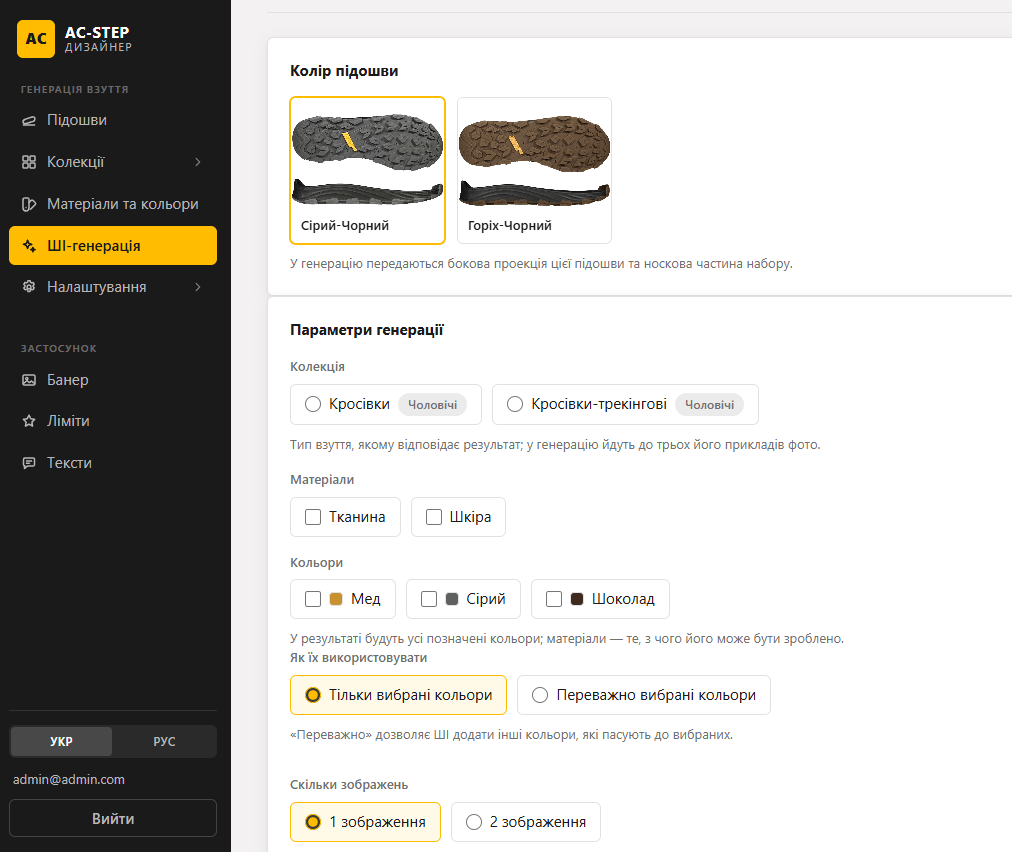Select the Кросівки collection radio
1012x852 pixels.
point(313,405)
